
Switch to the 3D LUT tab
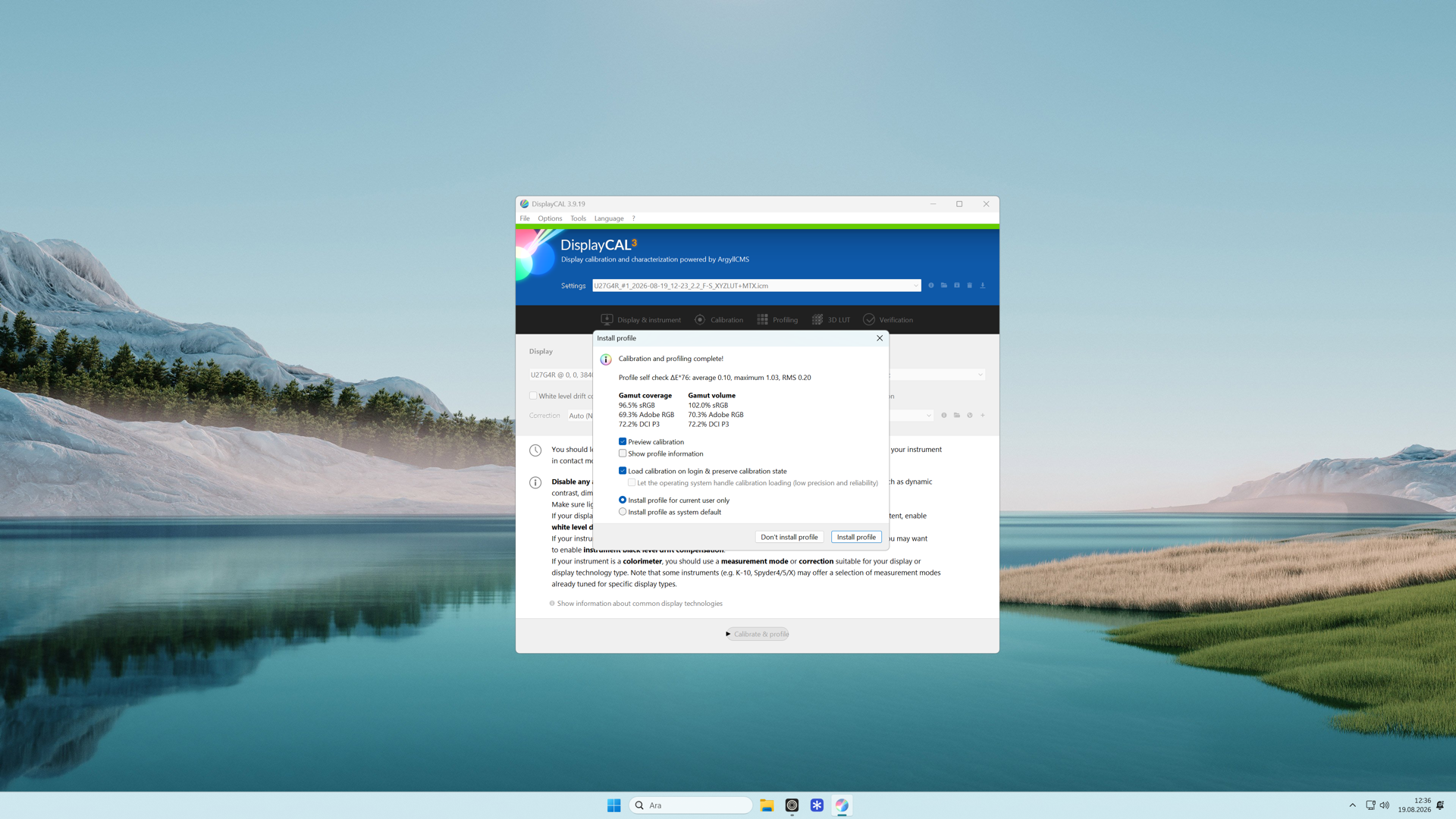pyautogui.click(x=830, y=320)
